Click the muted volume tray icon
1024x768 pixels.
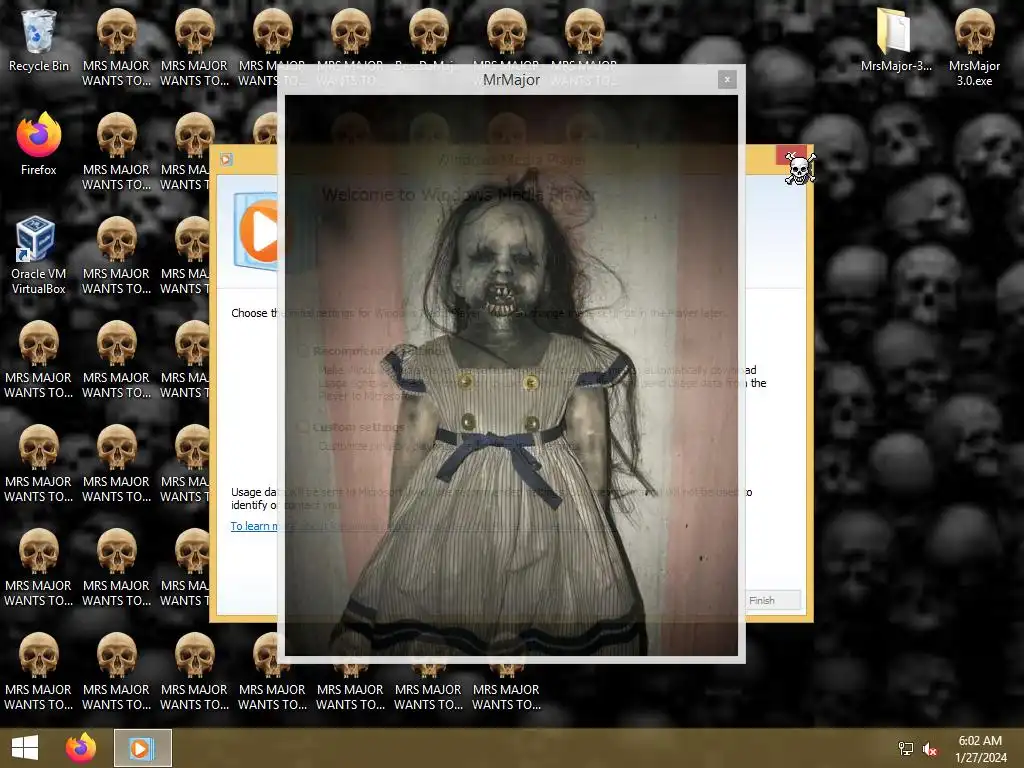[930, 748]
